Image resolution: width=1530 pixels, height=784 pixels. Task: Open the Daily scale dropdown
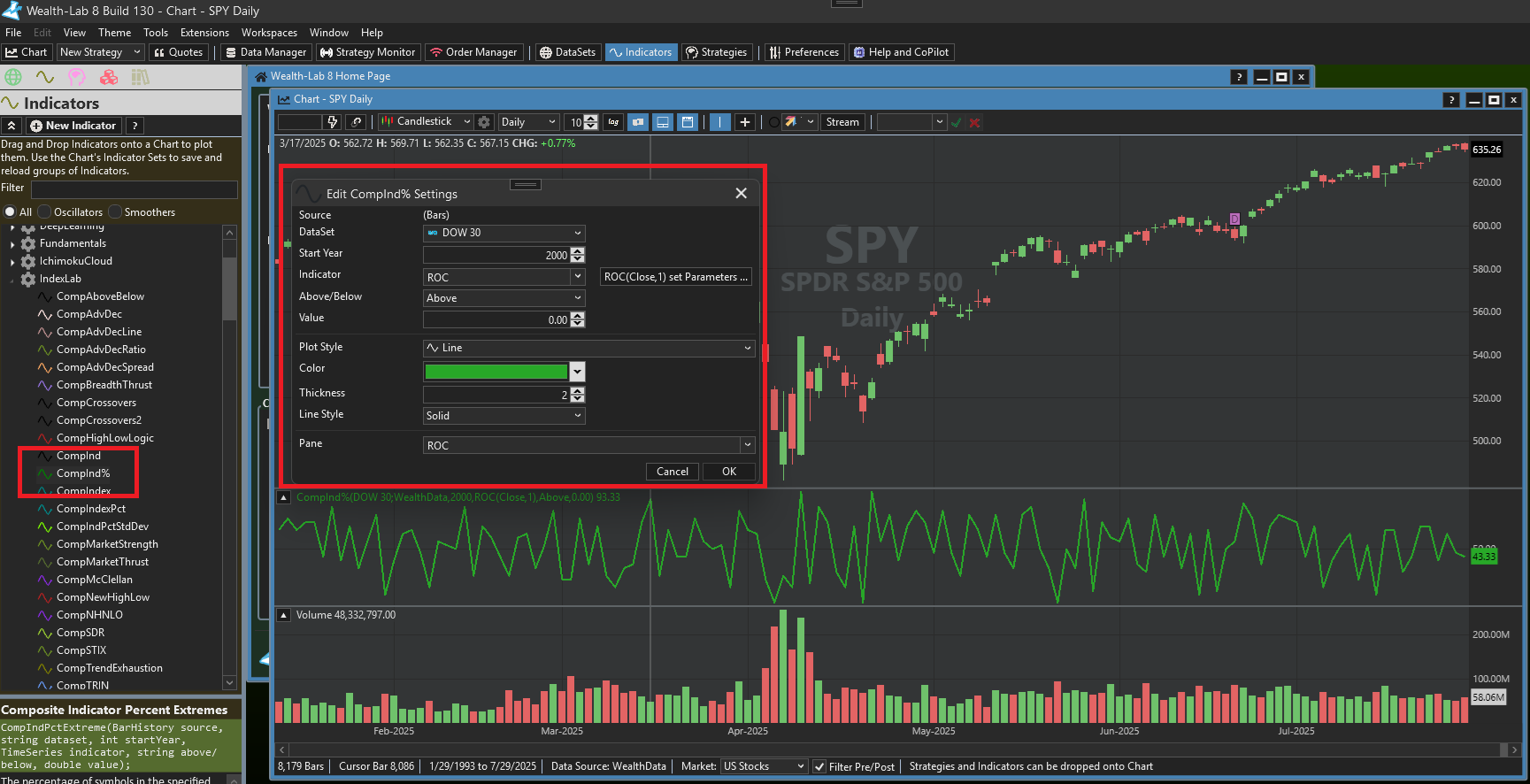(528, 122)
